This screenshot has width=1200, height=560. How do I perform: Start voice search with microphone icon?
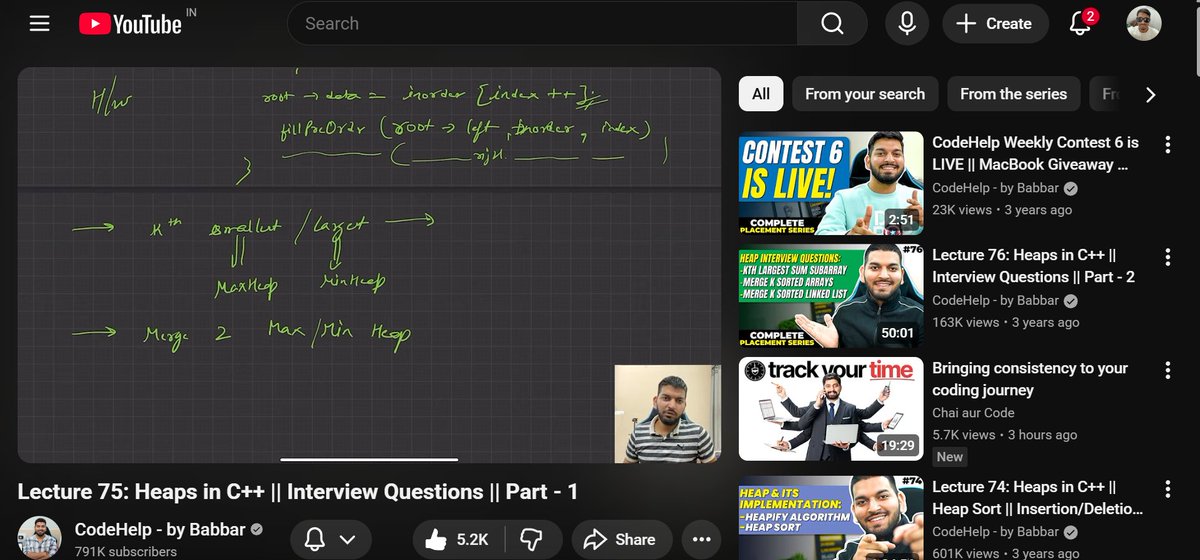pos(907,24)
